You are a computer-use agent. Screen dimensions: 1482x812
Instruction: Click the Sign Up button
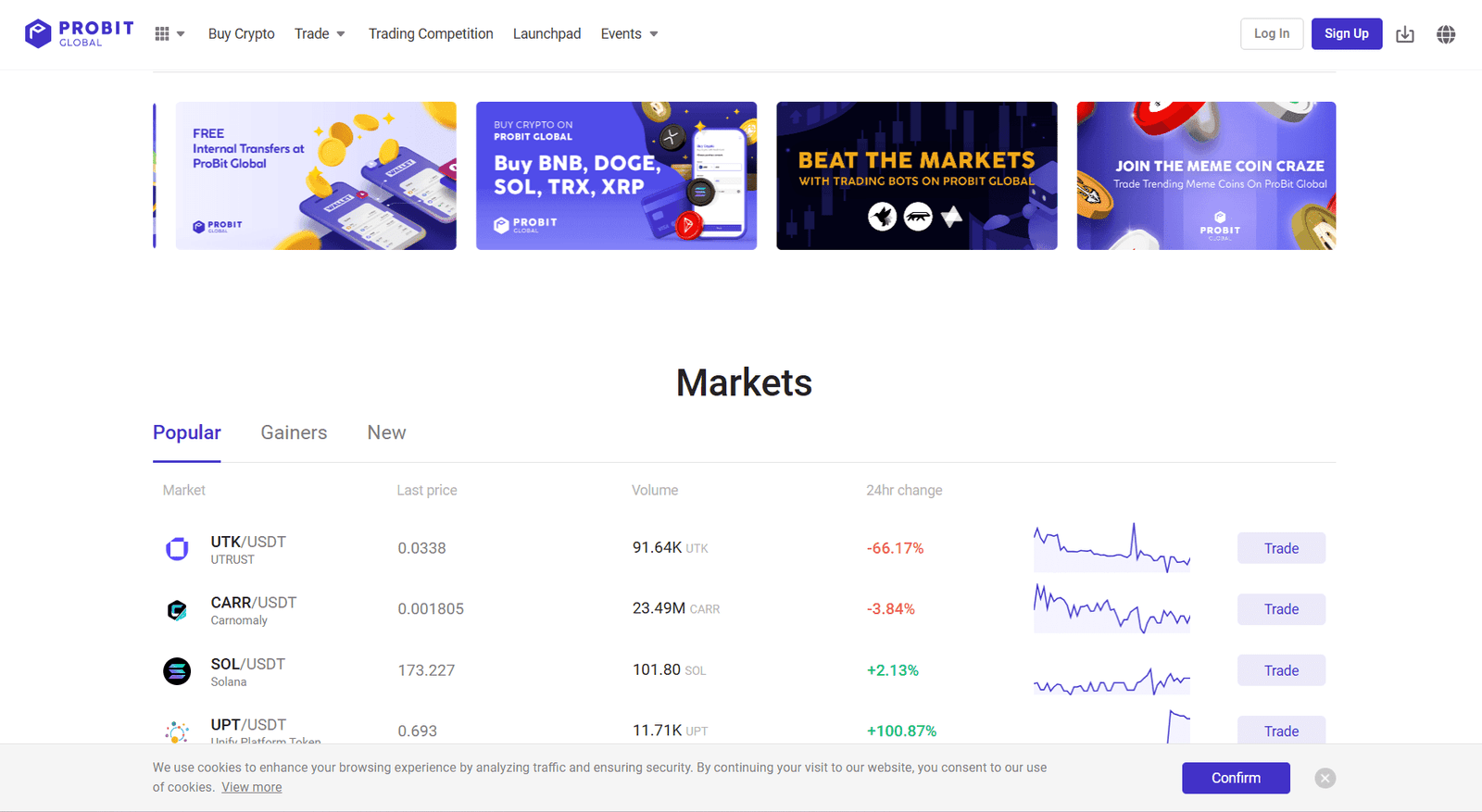pyautogui.click(x=1346, y=33)
